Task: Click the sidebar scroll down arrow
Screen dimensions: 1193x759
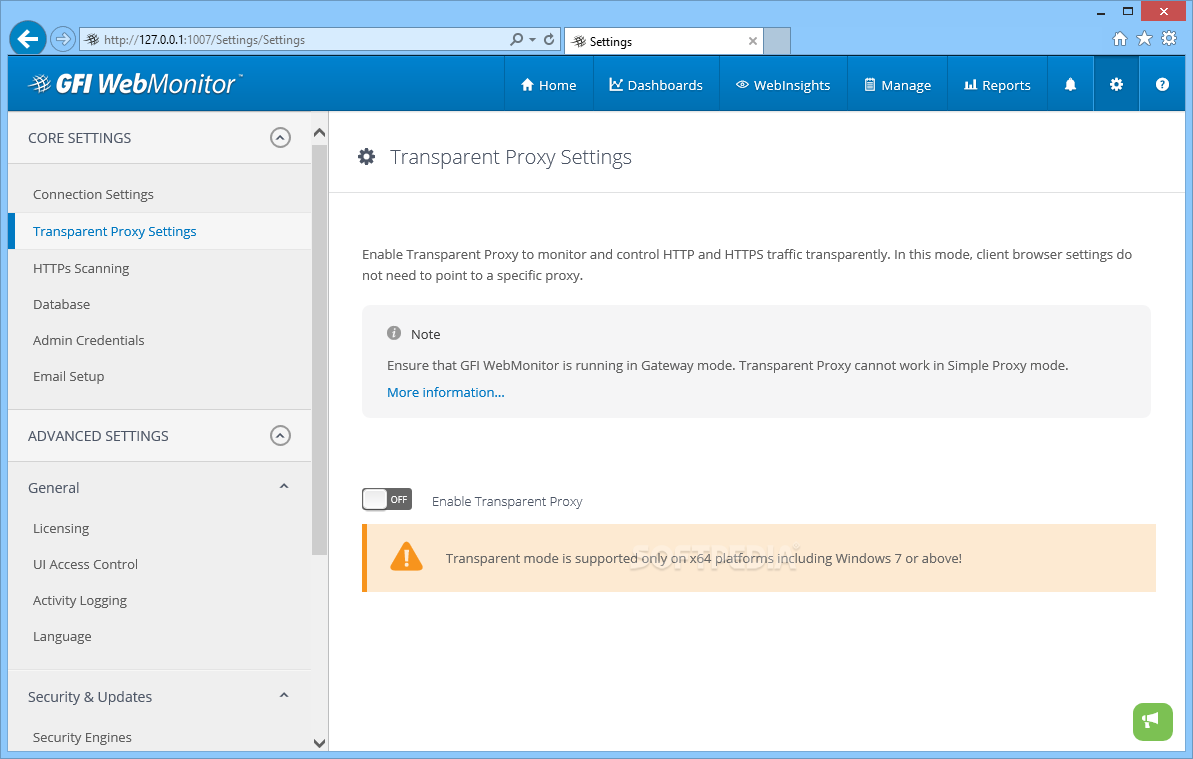Action: point(320,743)
